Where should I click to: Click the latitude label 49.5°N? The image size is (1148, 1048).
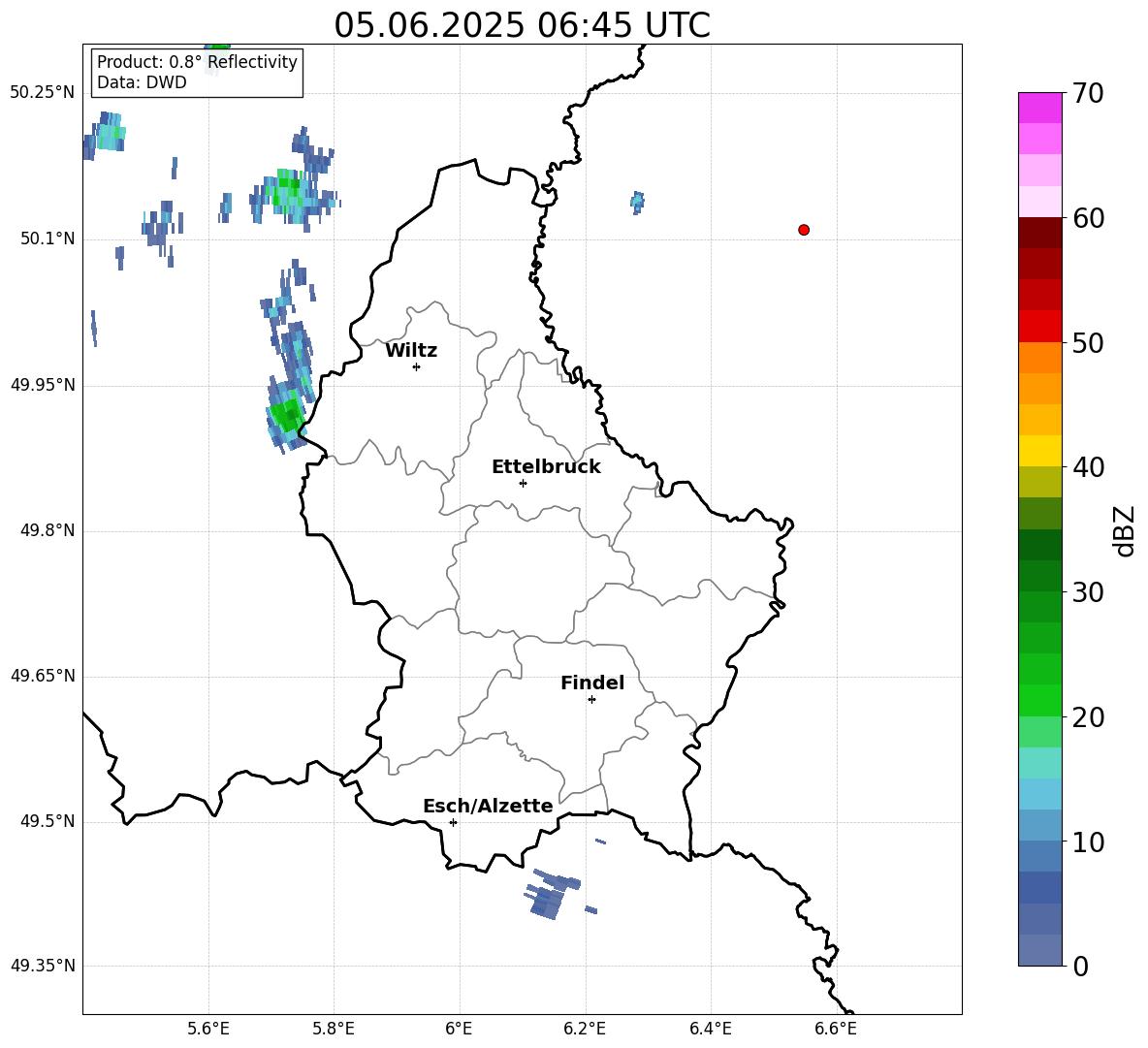click(48, 821)
